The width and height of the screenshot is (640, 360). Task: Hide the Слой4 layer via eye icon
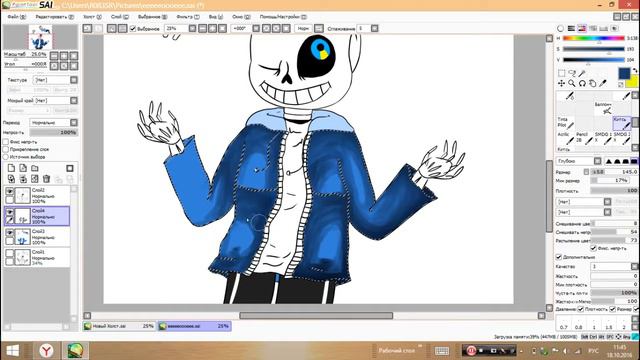[9, 212]
